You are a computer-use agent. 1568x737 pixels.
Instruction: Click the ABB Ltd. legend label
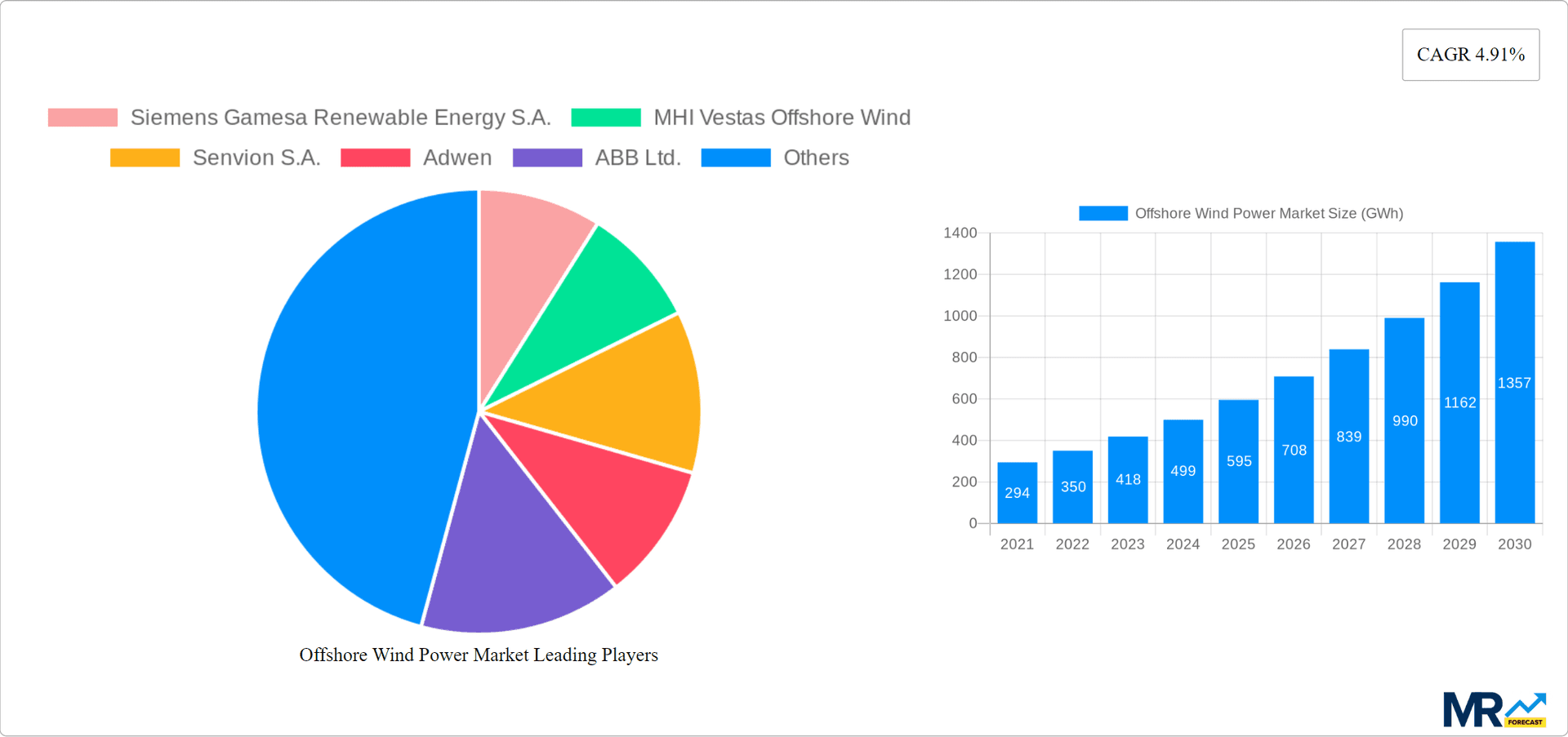(637, 157)
